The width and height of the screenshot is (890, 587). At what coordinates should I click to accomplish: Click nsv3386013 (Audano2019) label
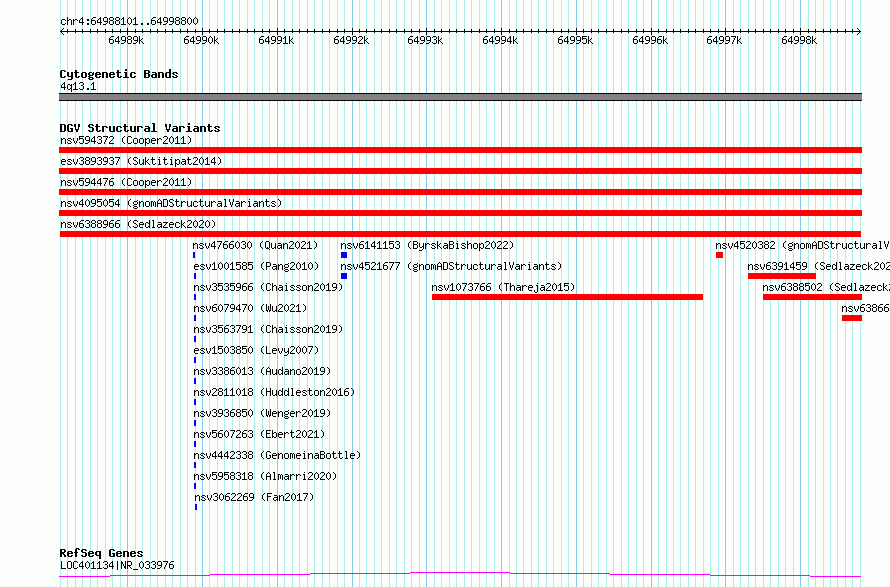pos(262,371)
